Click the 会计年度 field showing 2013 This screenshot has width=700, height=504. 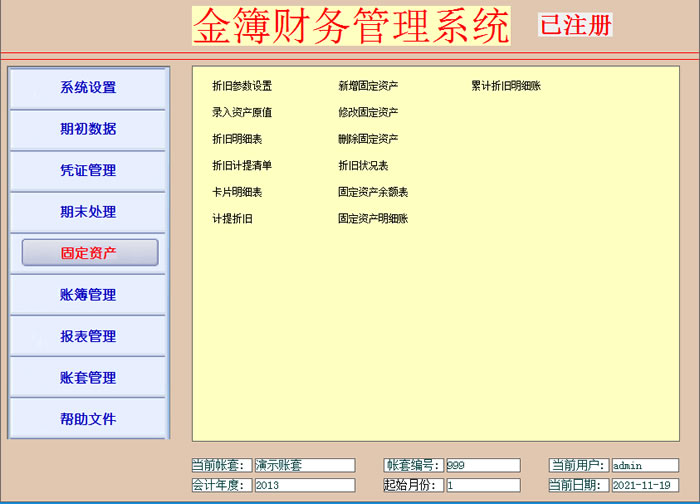305,485
